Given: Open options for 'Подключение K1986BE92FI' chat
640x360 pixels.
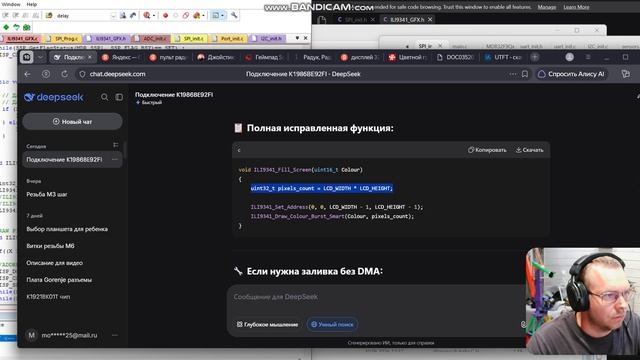Looking at the screenshot, I should [115, 160].
